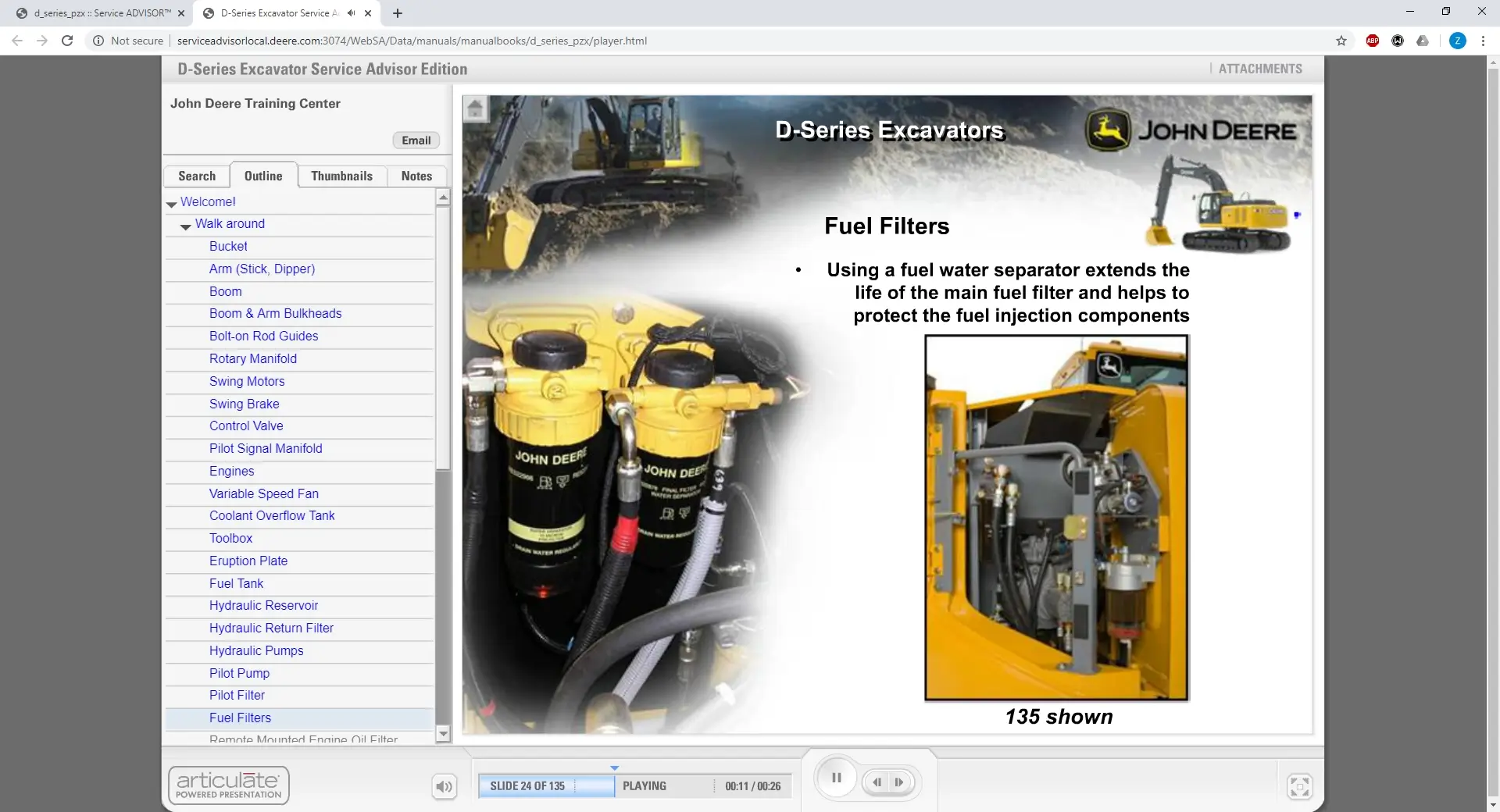Pause the presentation playback
Viewport: 1500px width, 812px height.
pos(836,778)
